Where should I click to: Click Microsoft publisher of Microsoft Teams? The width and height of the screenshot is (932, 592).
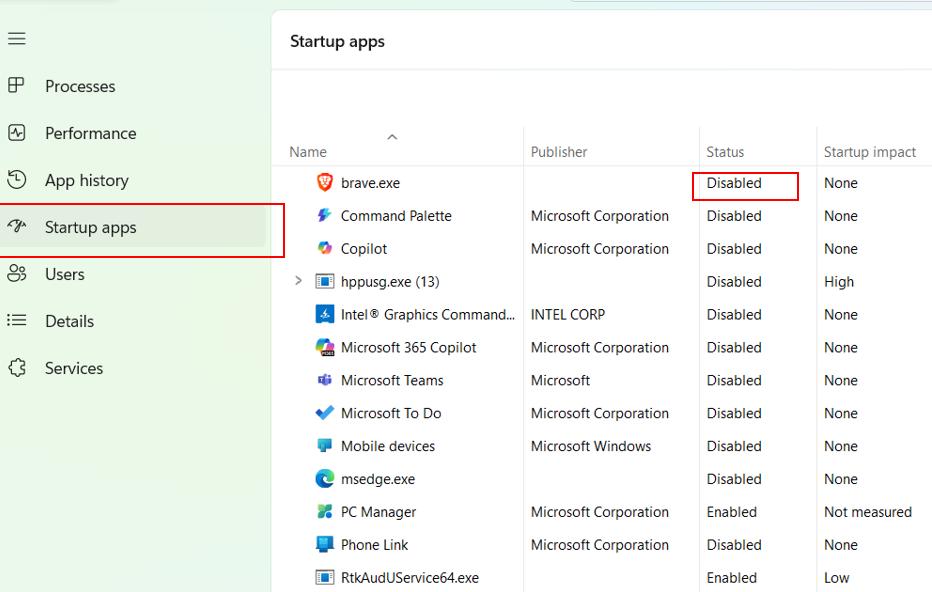pos(560,380)
